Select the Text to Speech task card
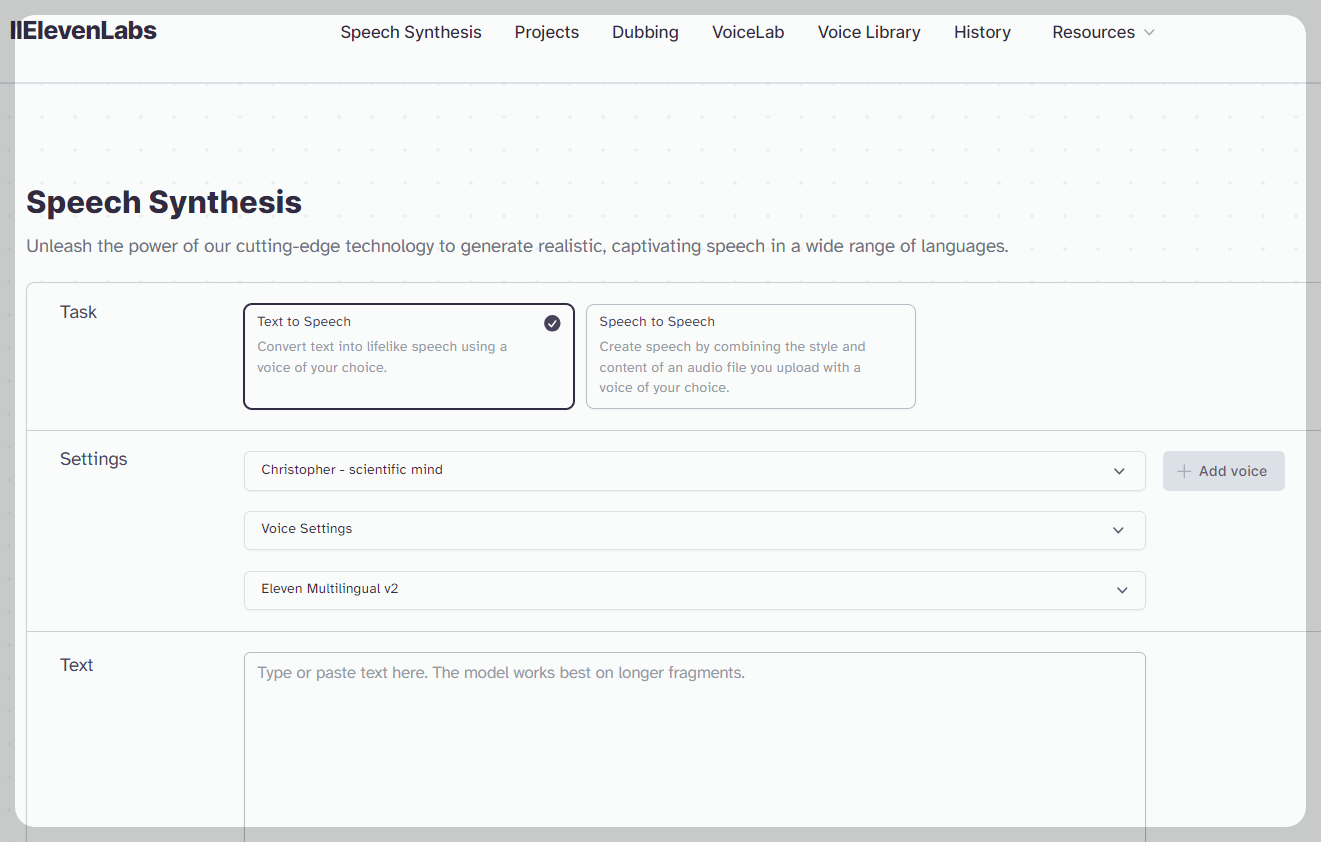The image size is (1321, 842). click(409, 356)
